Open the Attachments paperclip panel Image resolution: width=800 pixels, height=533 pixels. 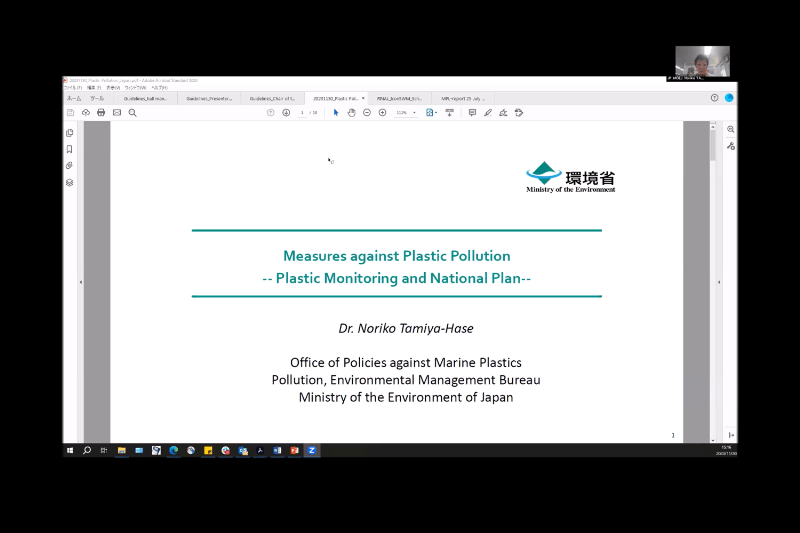[x=70, y=165]
